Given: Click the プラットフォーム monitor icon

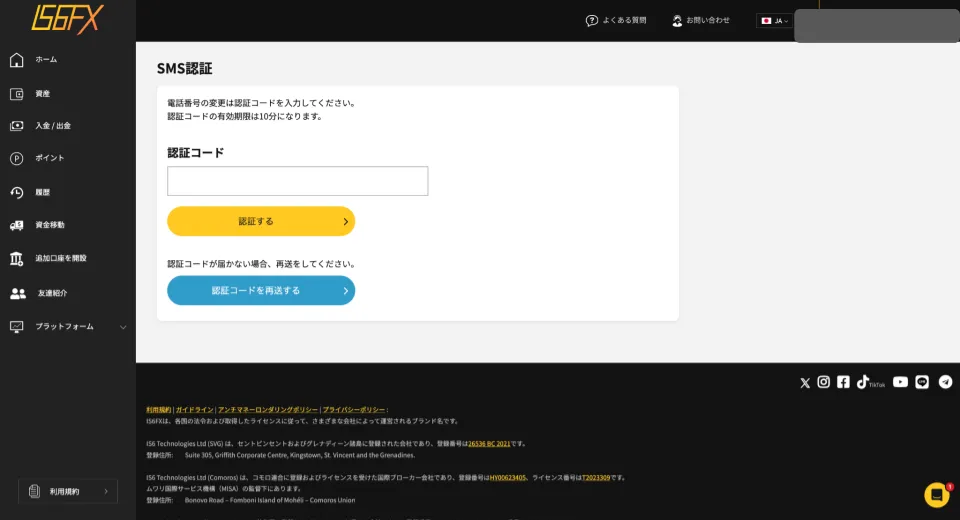Looking at the screenshot, I should (x=17, y=327).
